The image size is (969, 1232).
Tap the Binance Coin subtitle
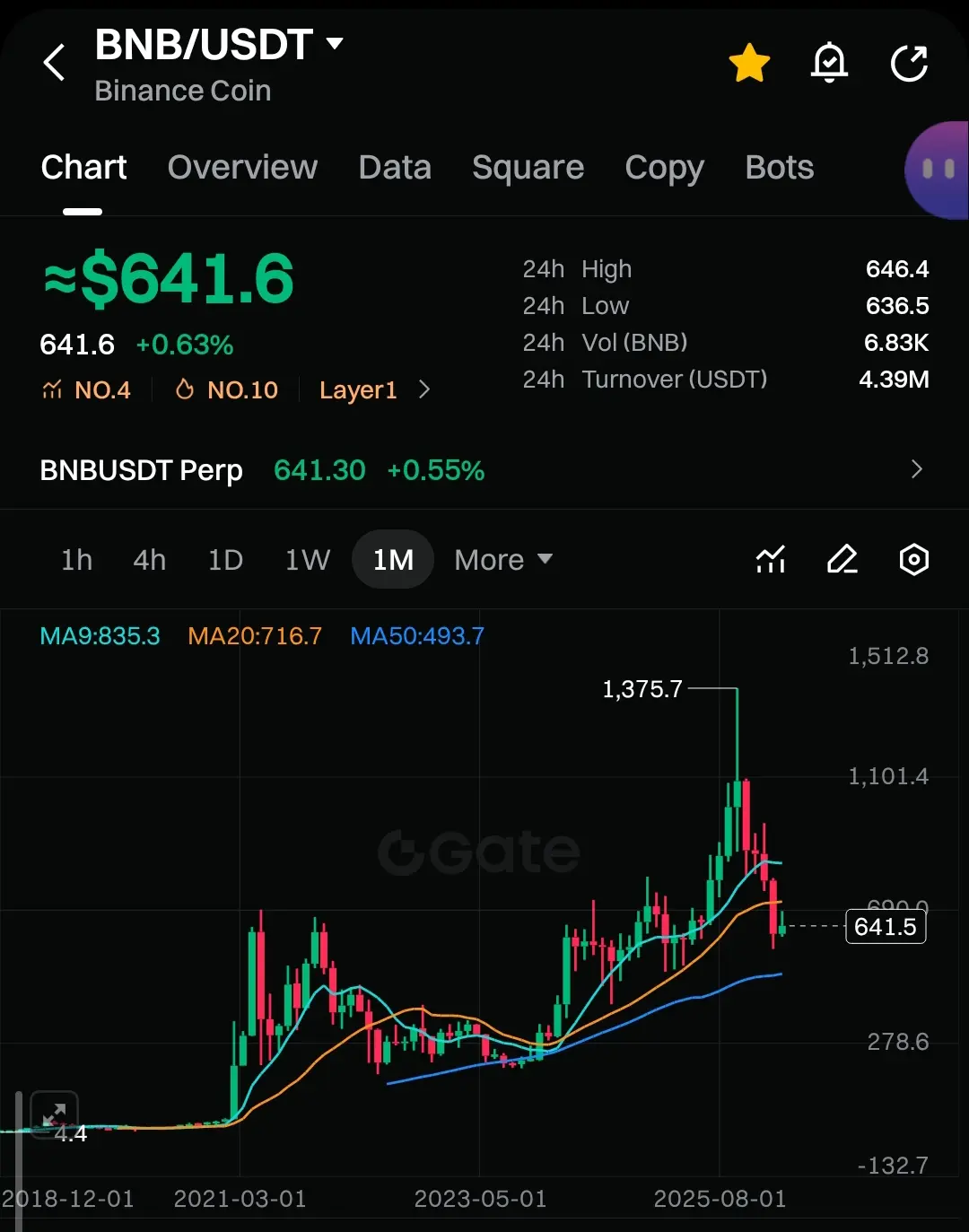(x=183, y=91)
